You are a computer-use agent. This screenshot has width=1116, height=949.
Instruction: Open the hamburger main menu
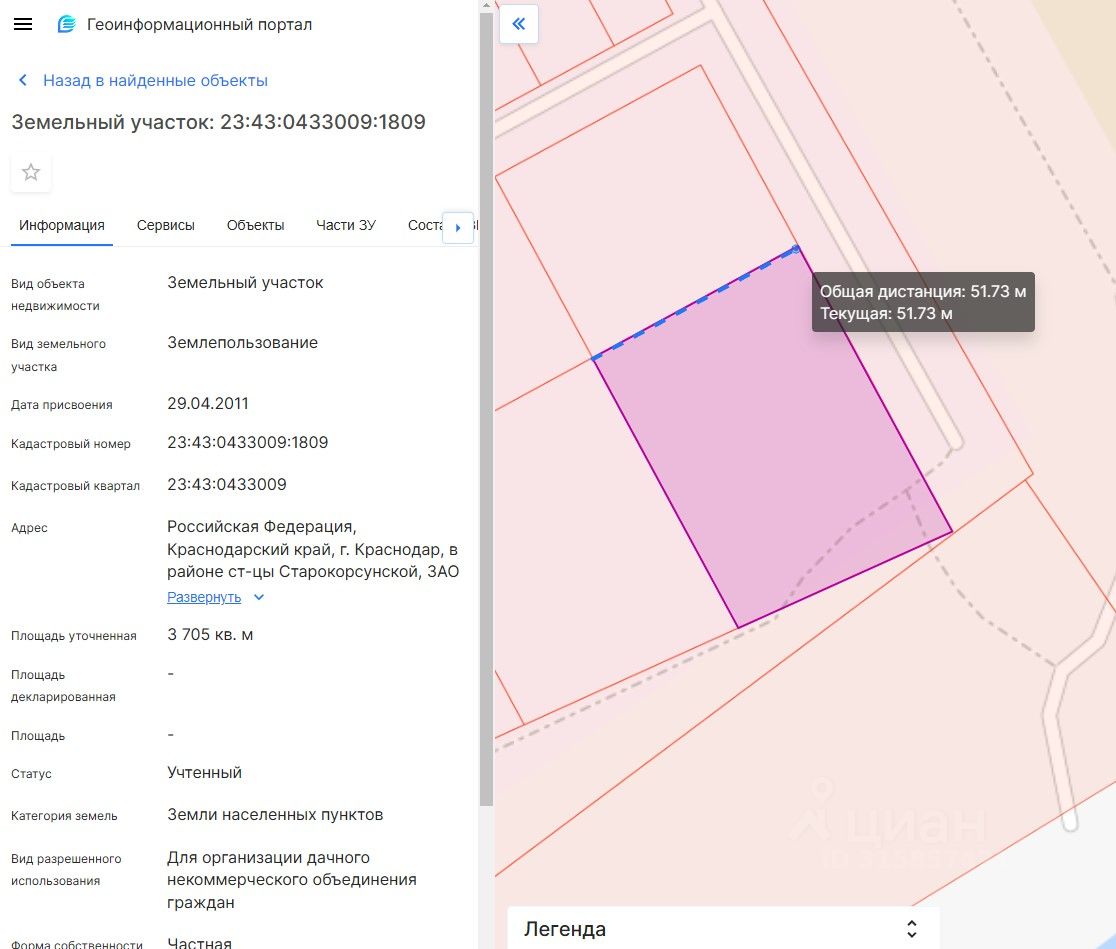[x=23, y=24]
